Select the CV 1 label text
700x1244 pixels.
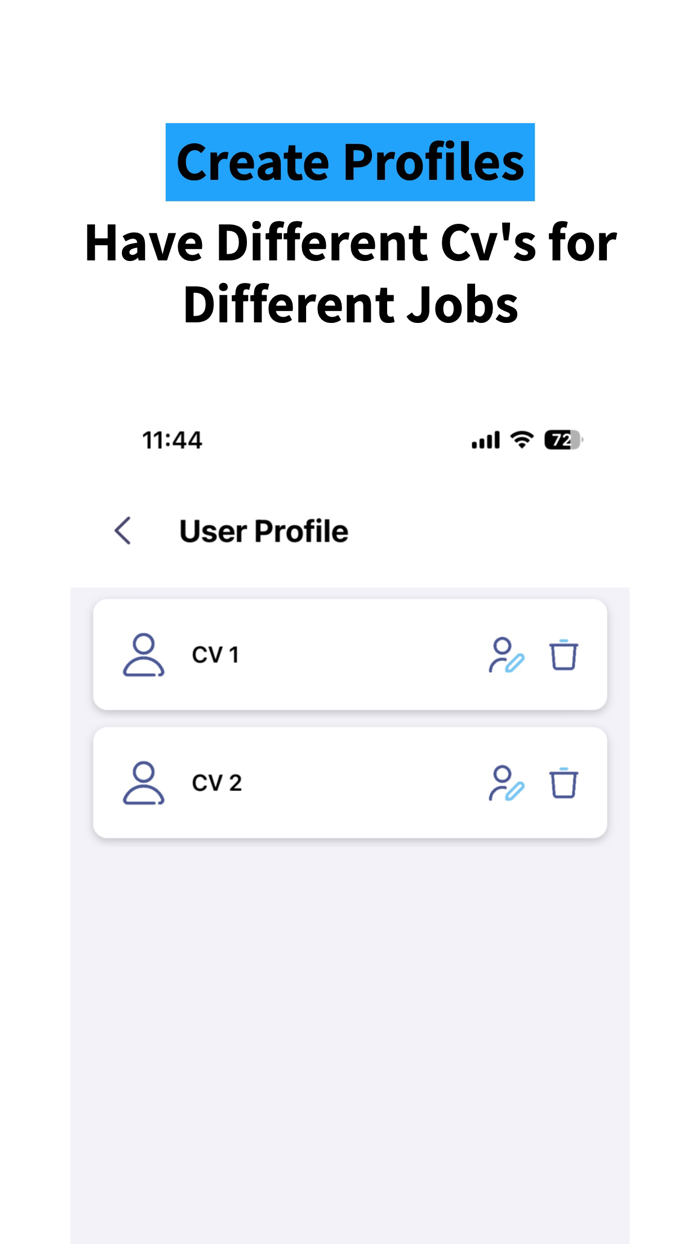point(215,654)
